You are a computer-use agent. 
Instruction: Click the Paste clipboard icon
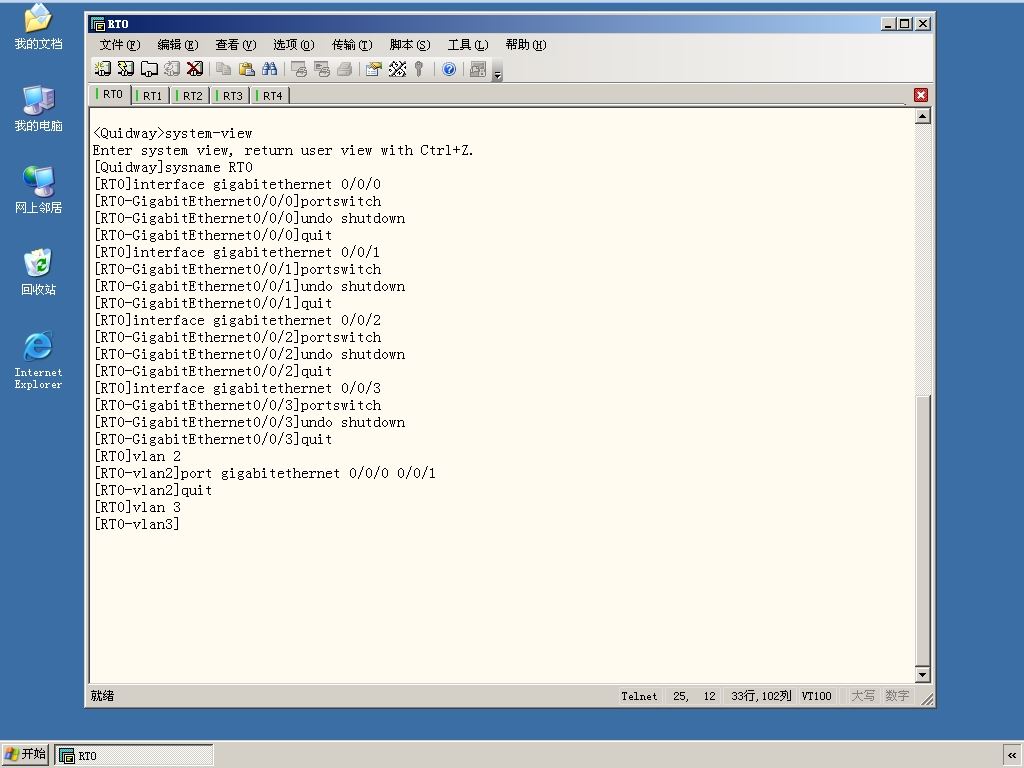[247, 69]
